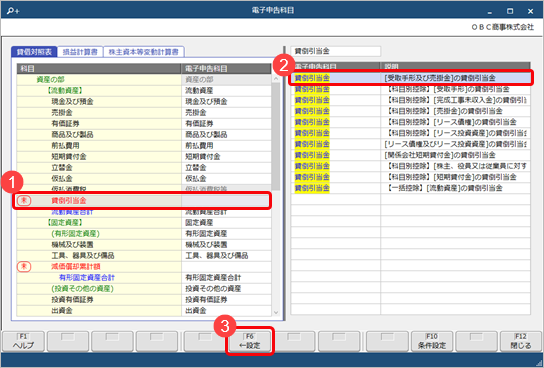Select 前払費用 in the 科目 column
544x368 pixels.
click(65, 146)
